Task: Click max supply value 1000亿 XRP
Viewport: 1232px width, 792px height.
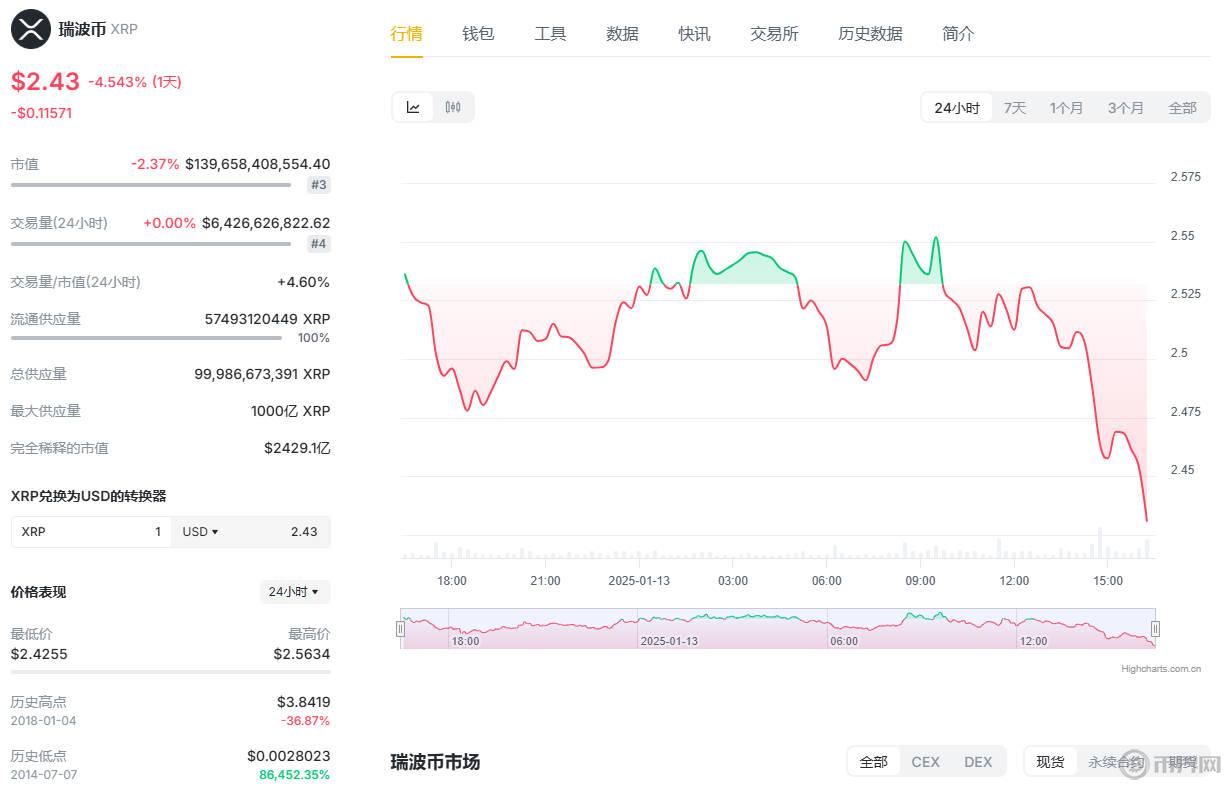Action: [290, 411]
